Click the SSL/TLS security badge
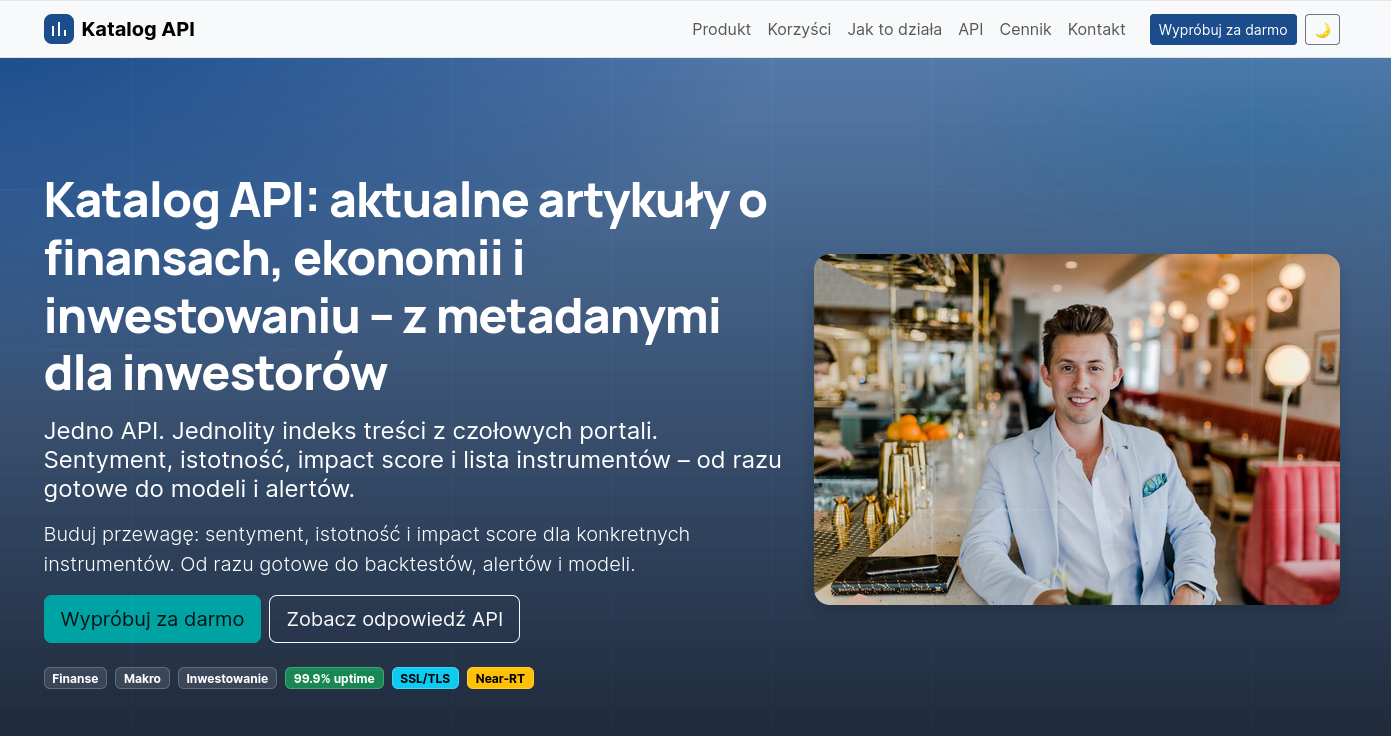The height and width of the screenshot is (736, 1391). click(425, 678)
